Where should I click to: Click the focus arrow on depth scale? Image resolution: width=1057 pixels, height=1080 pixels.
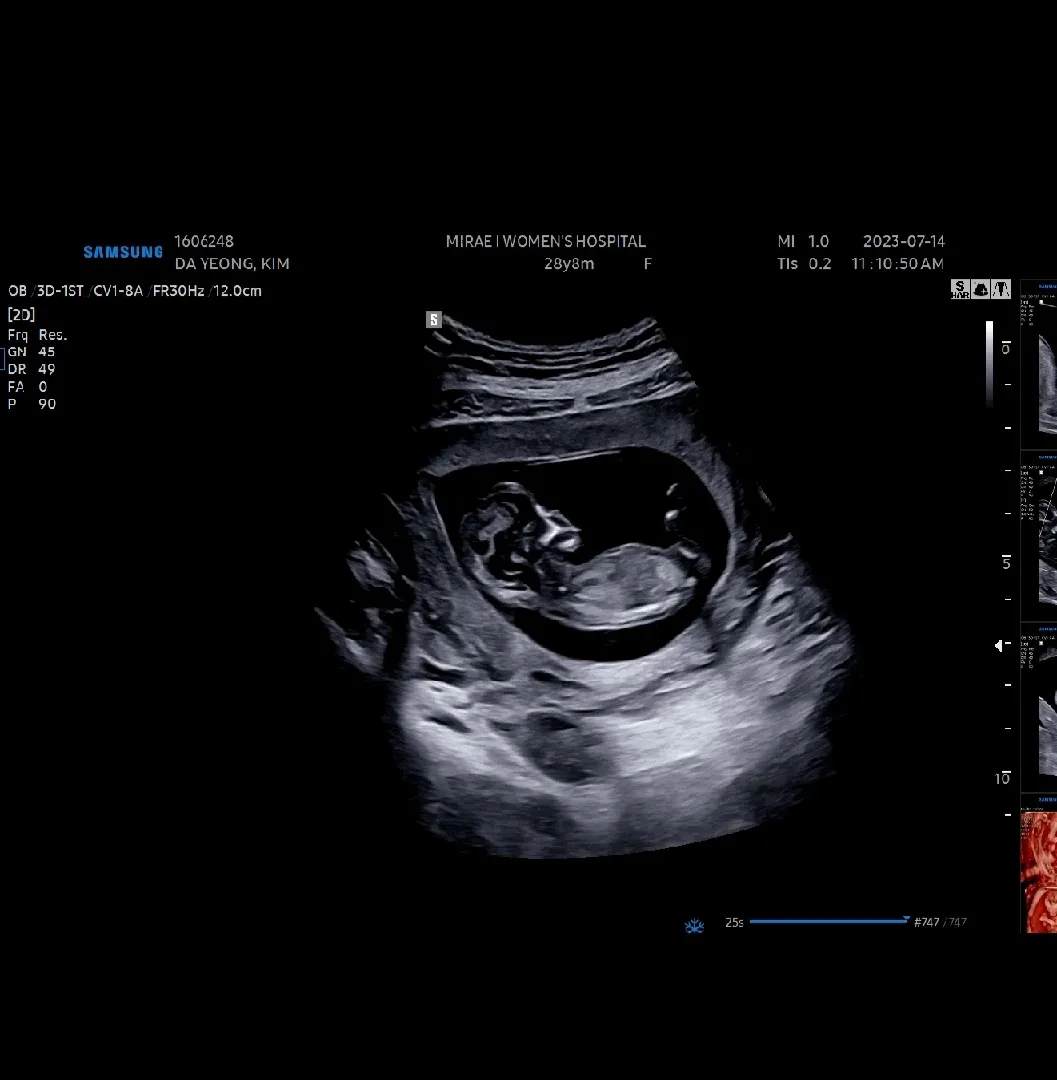click(x=998, y=645)
